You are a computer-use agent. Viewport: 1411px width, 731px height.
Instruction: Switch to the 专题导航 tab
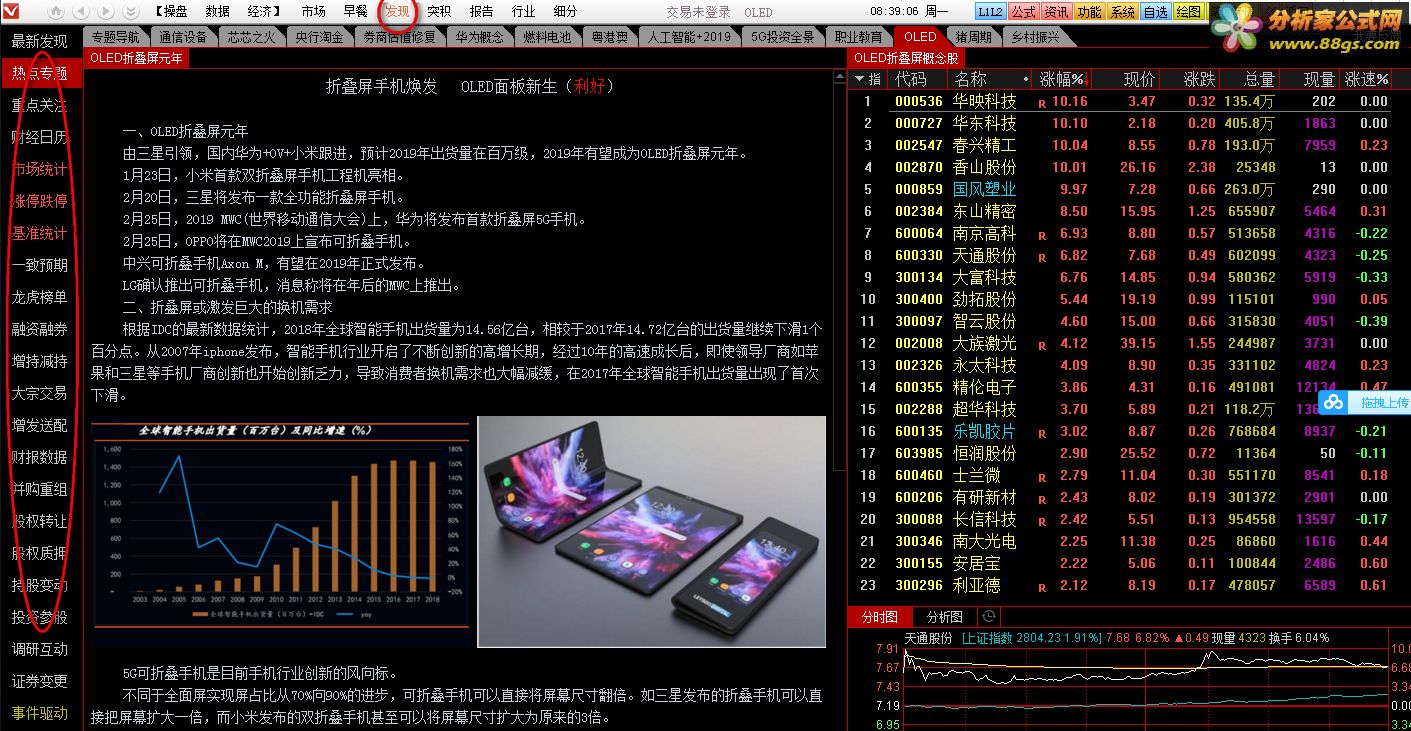[116, 37]
